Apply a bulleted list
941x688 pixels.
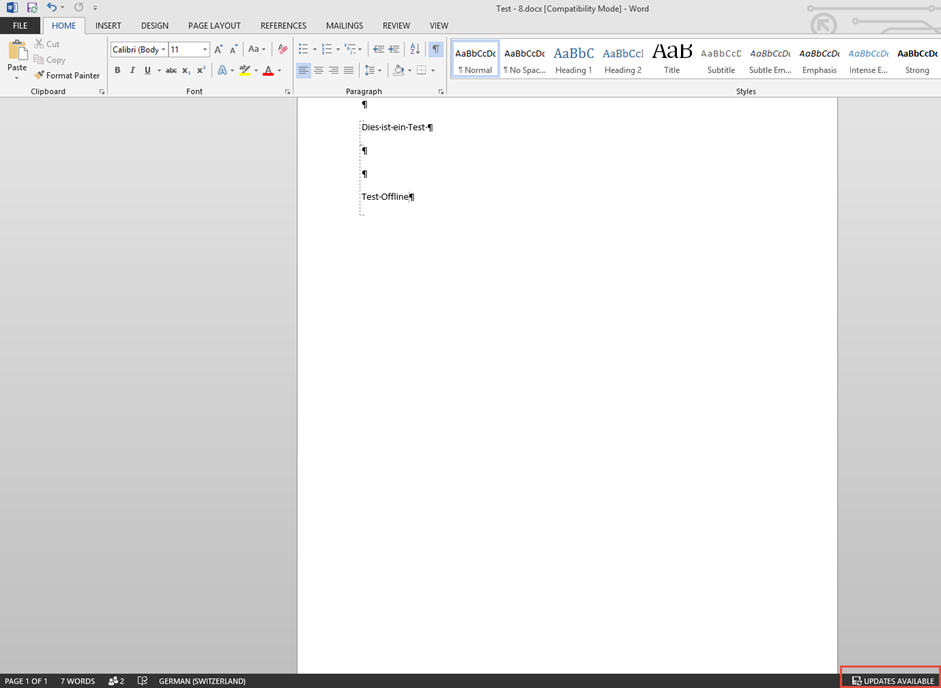click(304, 49)
